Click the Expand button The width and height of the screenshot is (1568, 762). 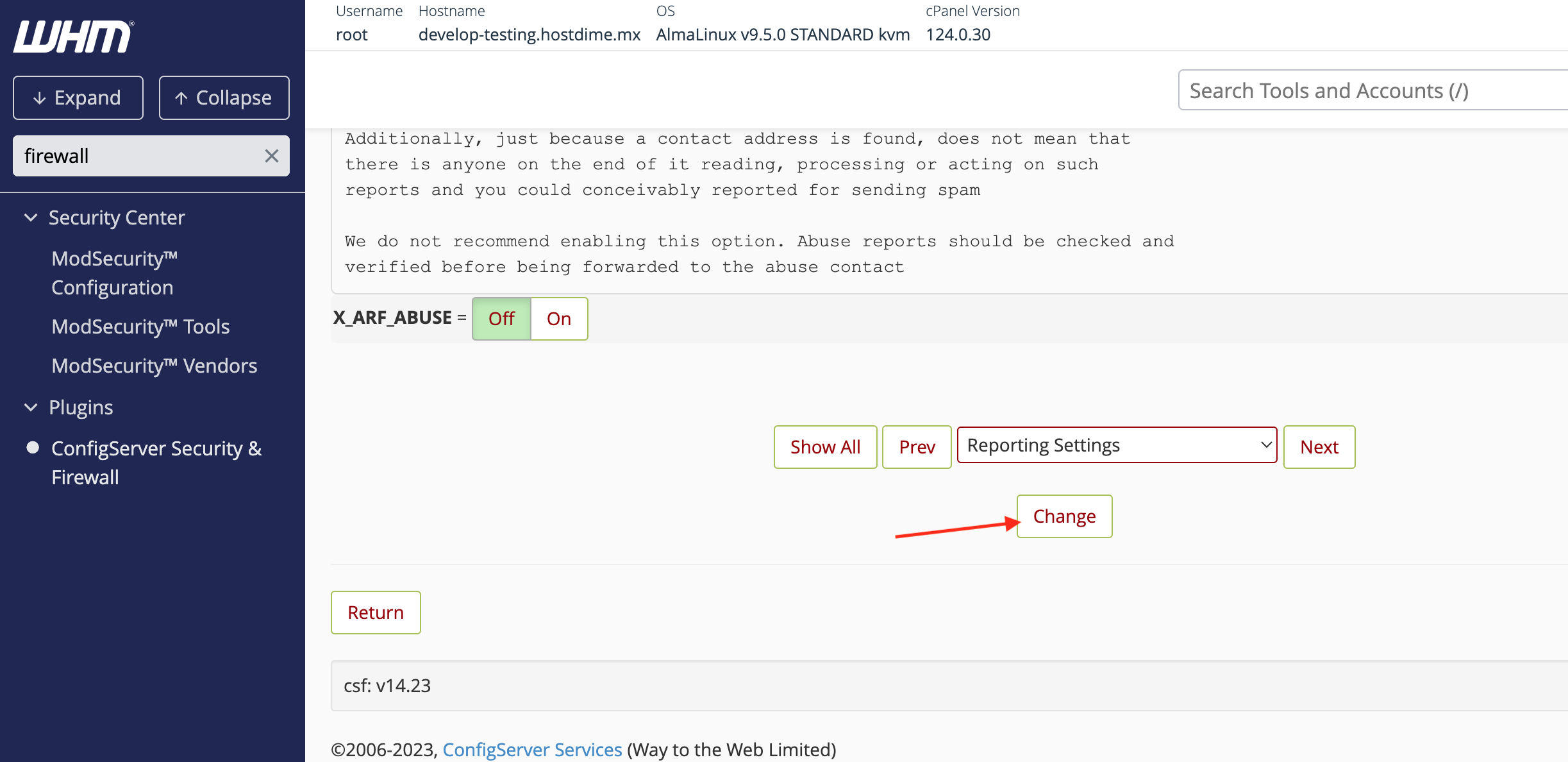78,97
